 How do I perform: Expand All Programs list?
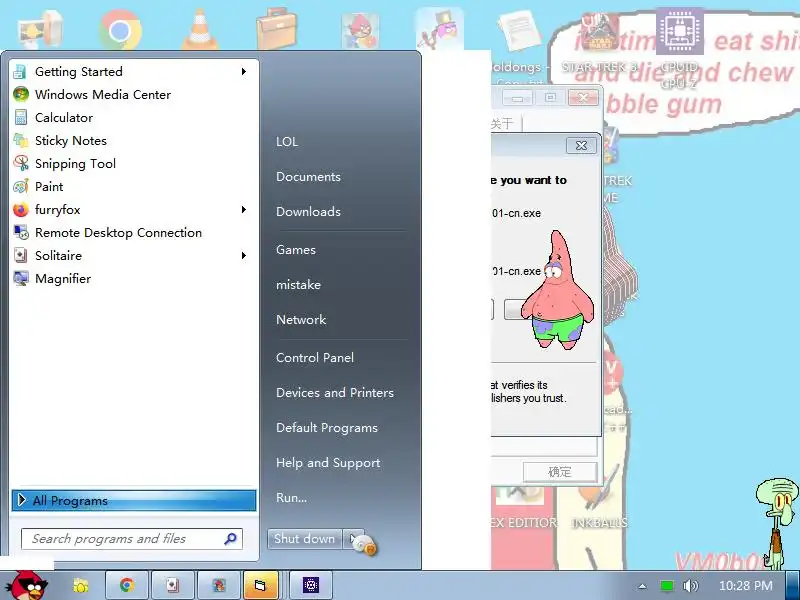[x=134, y=501]
